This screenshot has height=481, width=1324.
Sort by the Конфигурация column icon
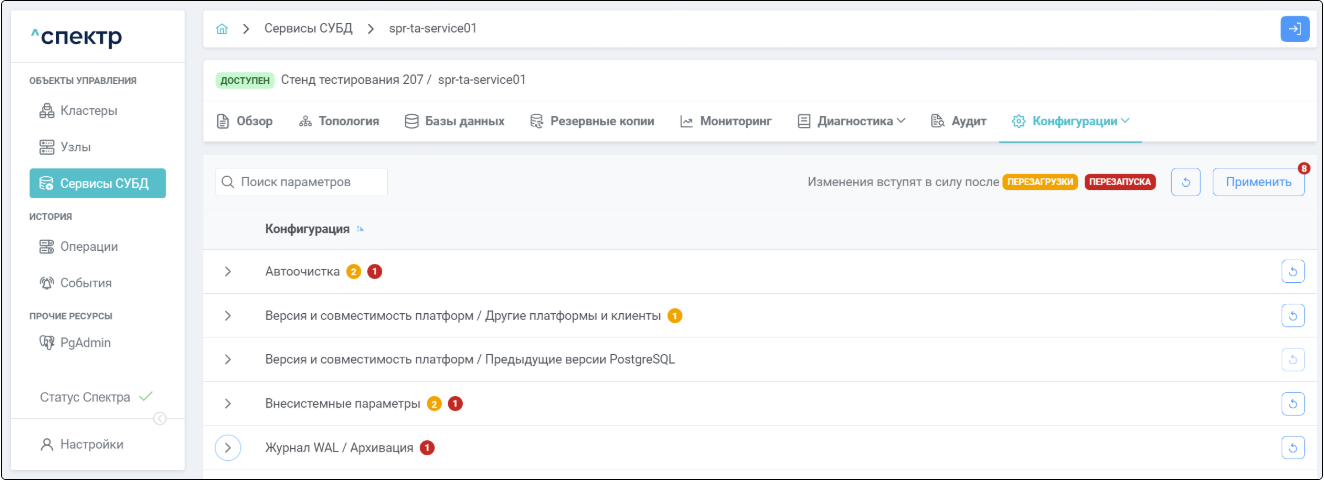pos(360,230)
